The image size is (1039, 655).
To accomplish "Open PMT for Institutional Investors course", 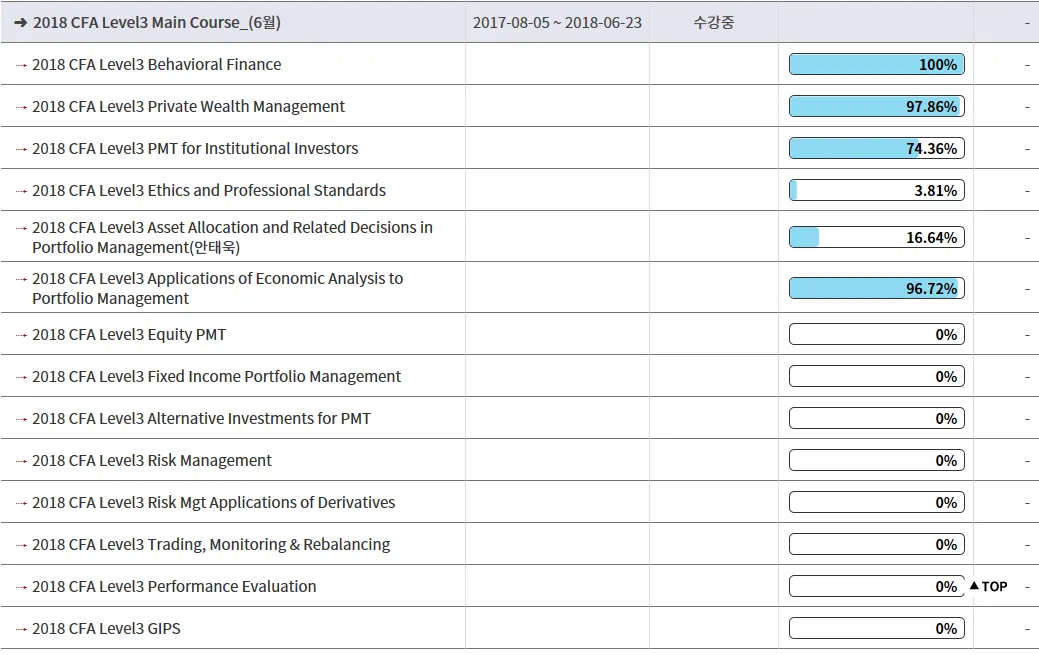I will [x=195, y=149].
